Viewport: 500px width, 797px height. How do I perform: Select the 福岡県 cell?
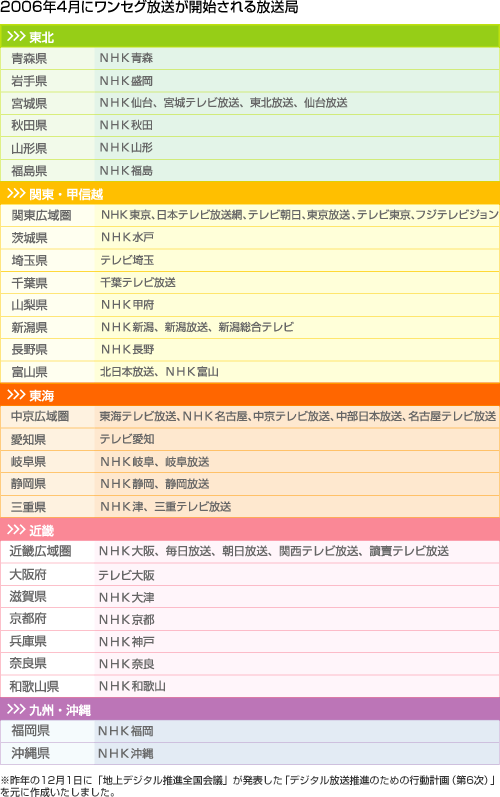click(x=47, y=731)
